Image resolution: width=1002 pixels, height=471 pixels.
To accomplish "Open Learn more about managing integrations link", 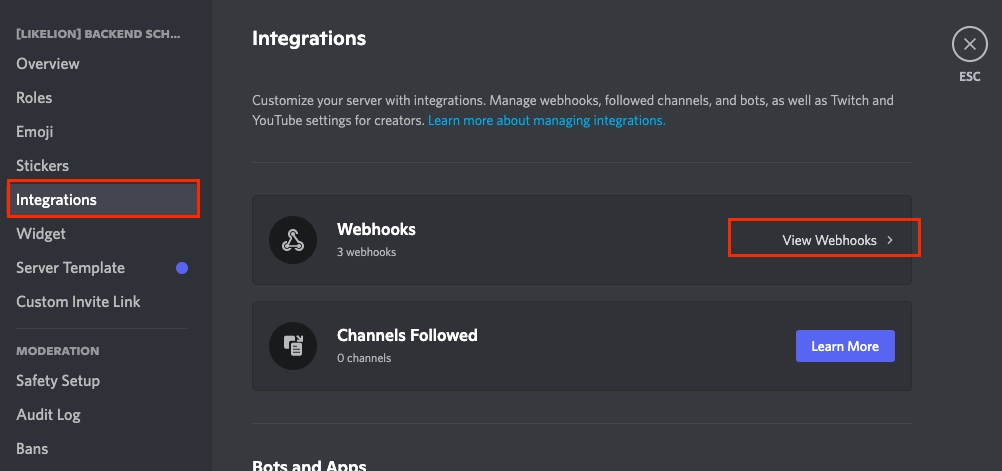I will pos(546,120).
